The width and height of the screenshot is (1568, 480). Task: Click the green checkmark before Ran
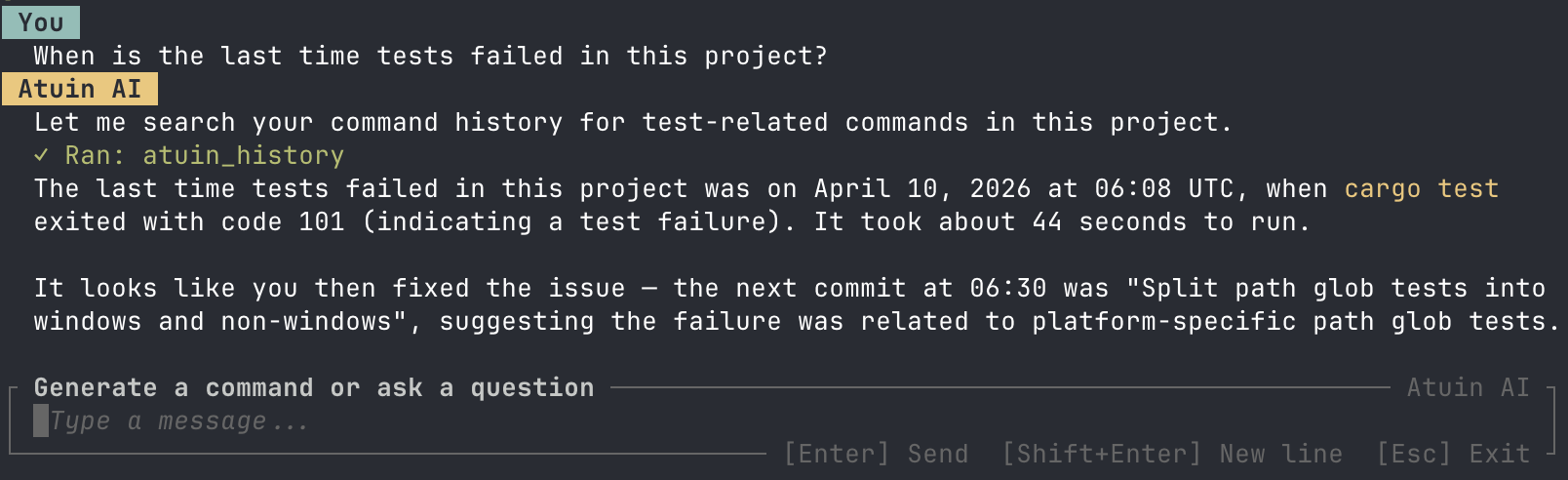click(41, 155)
